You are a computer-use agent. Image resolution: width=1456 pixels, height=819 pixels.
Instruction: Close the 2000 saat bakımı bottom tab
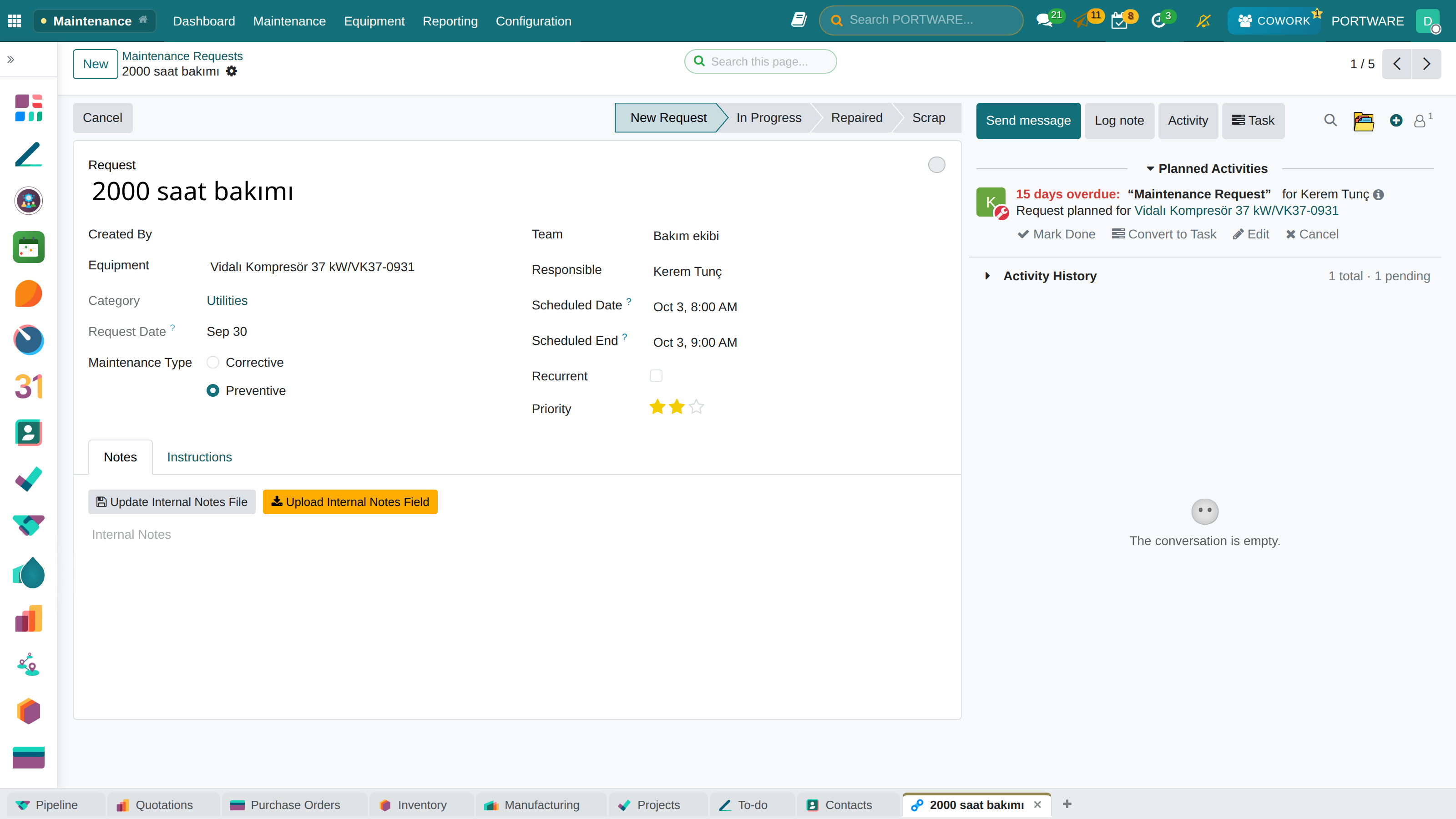1037,804
